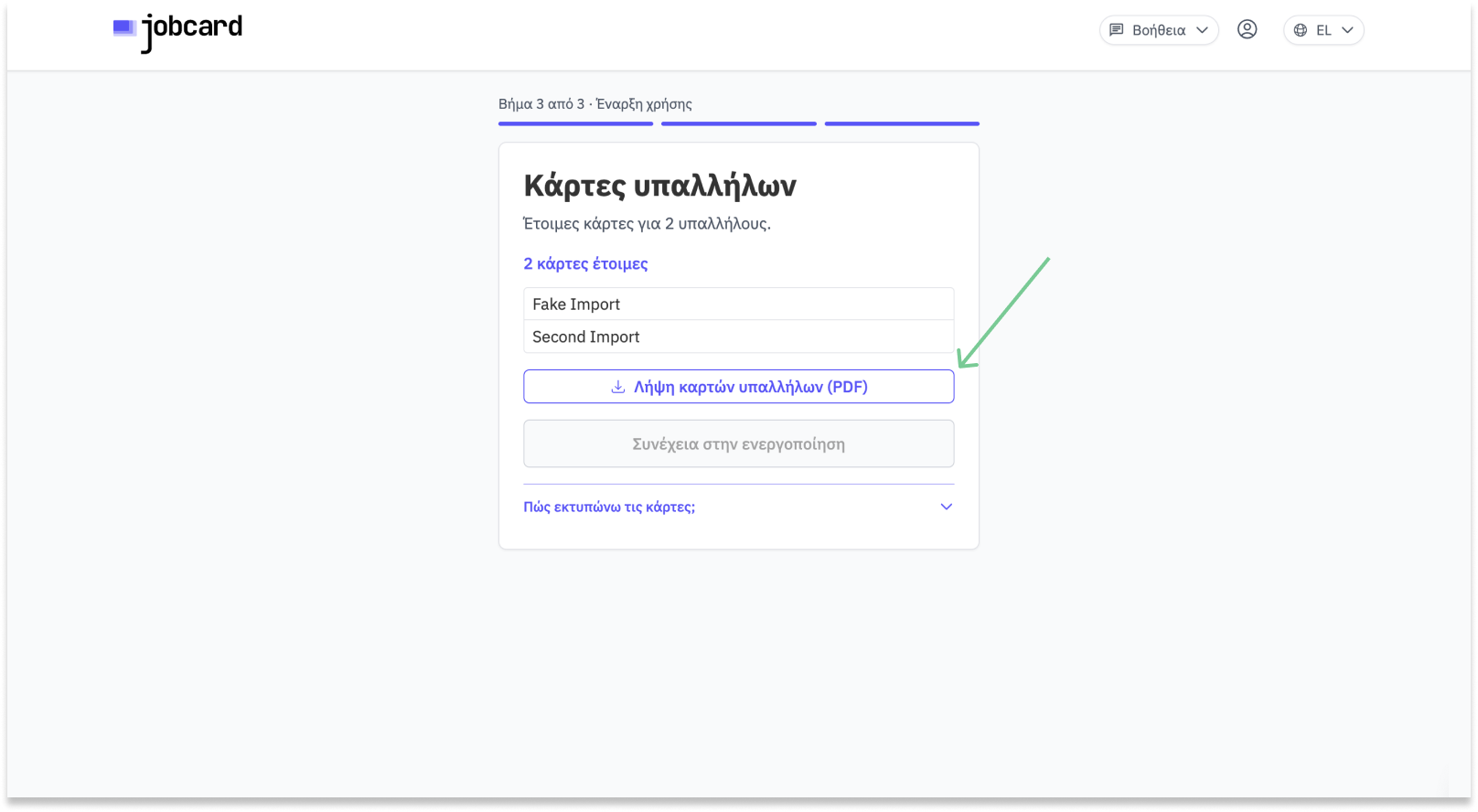Select the Second Import row

[x=738, y=337]
